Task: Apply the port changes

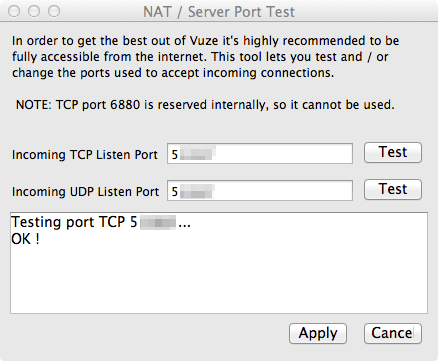Action: (x=318, y=333)
